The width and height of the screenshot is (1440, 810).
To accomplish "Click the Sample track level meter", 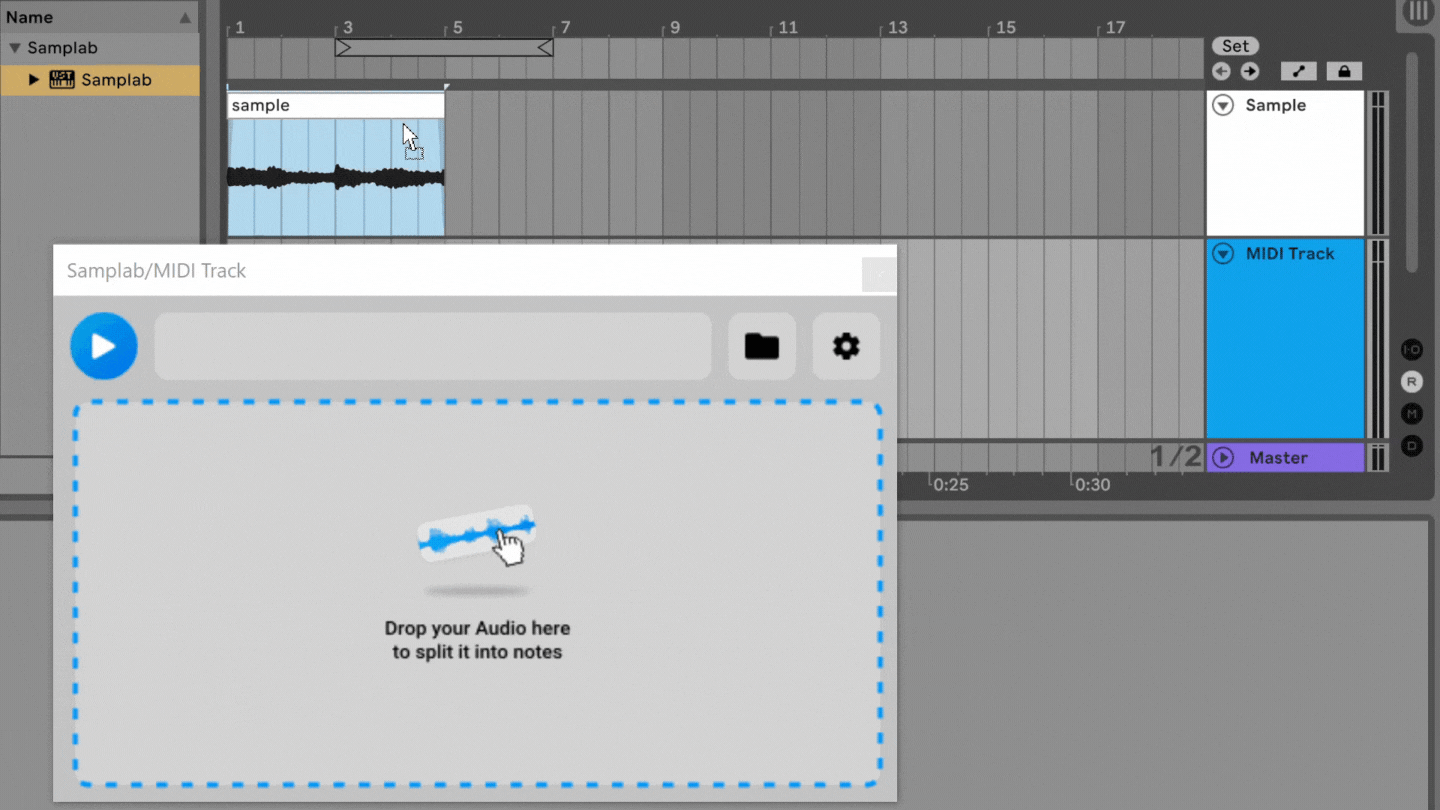I will pyautogui.click(x=1378, y=163).
